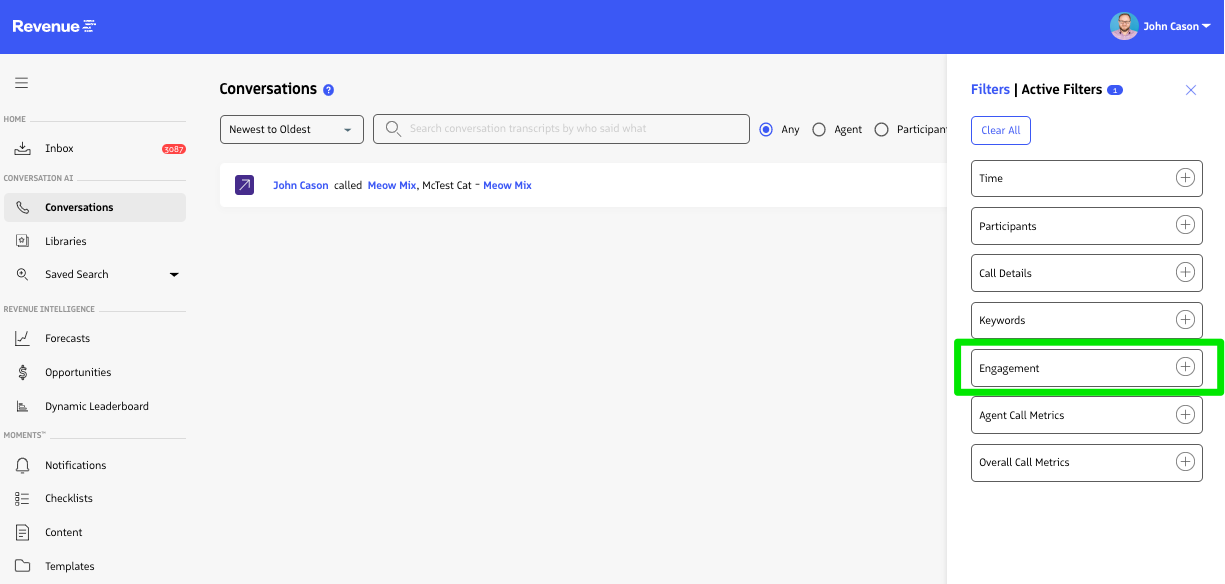Expand the Saved Search submenu arrow
The image size is (1225, 584).
(x=174, y=275)
